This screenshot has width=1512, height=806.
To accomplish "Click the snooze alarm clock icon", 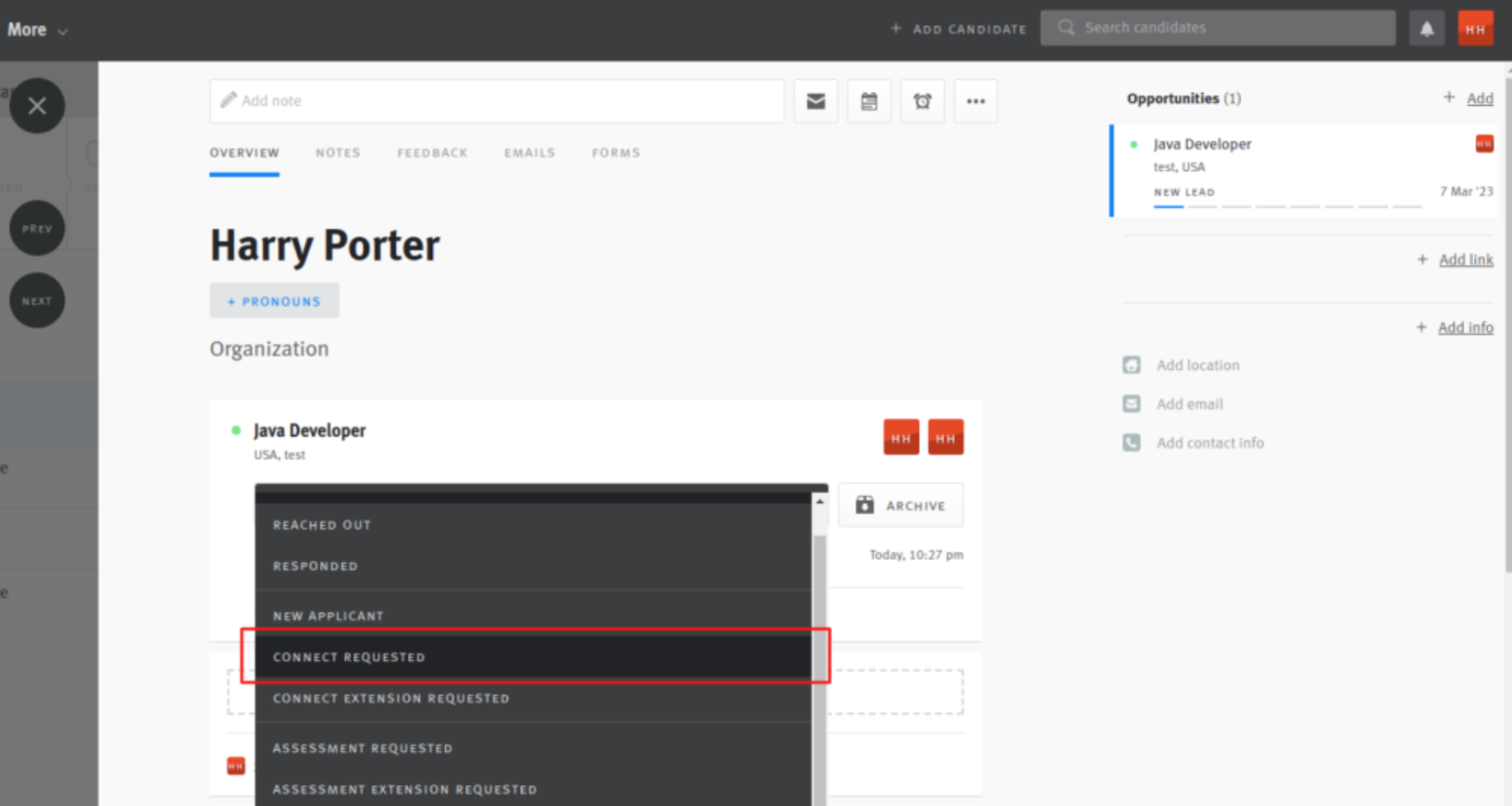I will click(922, 100).
